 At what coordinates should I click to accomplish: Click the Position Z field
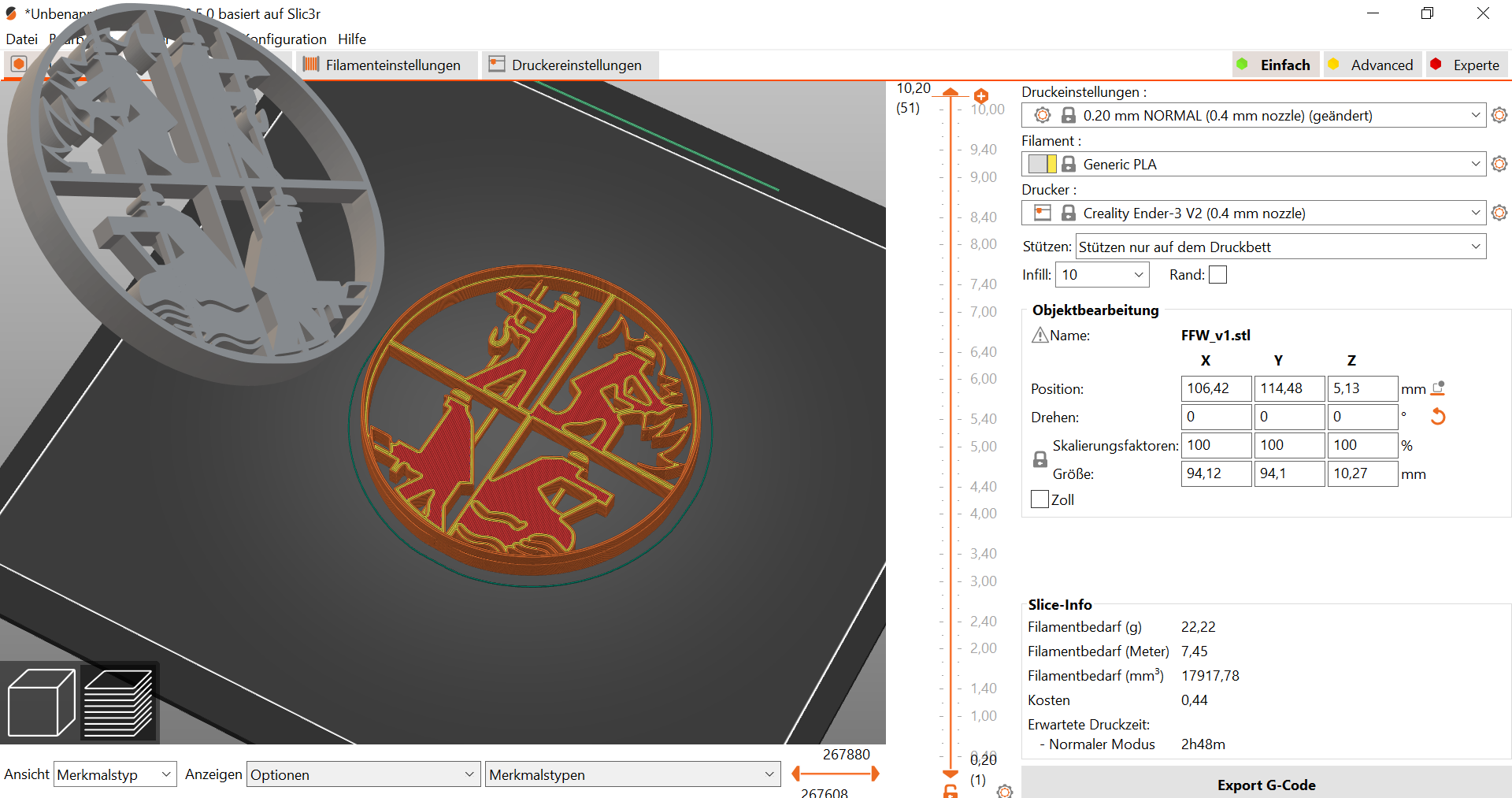[1362, 388]
